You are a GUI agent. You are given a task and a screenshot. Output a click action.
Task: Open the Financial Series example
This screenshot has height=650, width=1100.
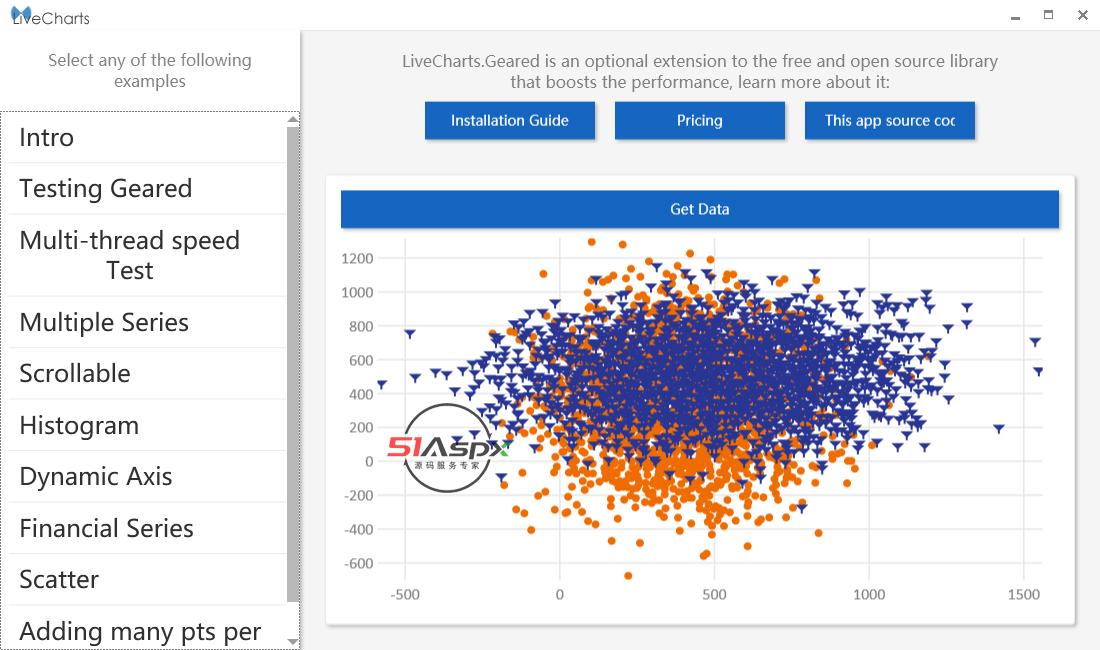point(147,529)
